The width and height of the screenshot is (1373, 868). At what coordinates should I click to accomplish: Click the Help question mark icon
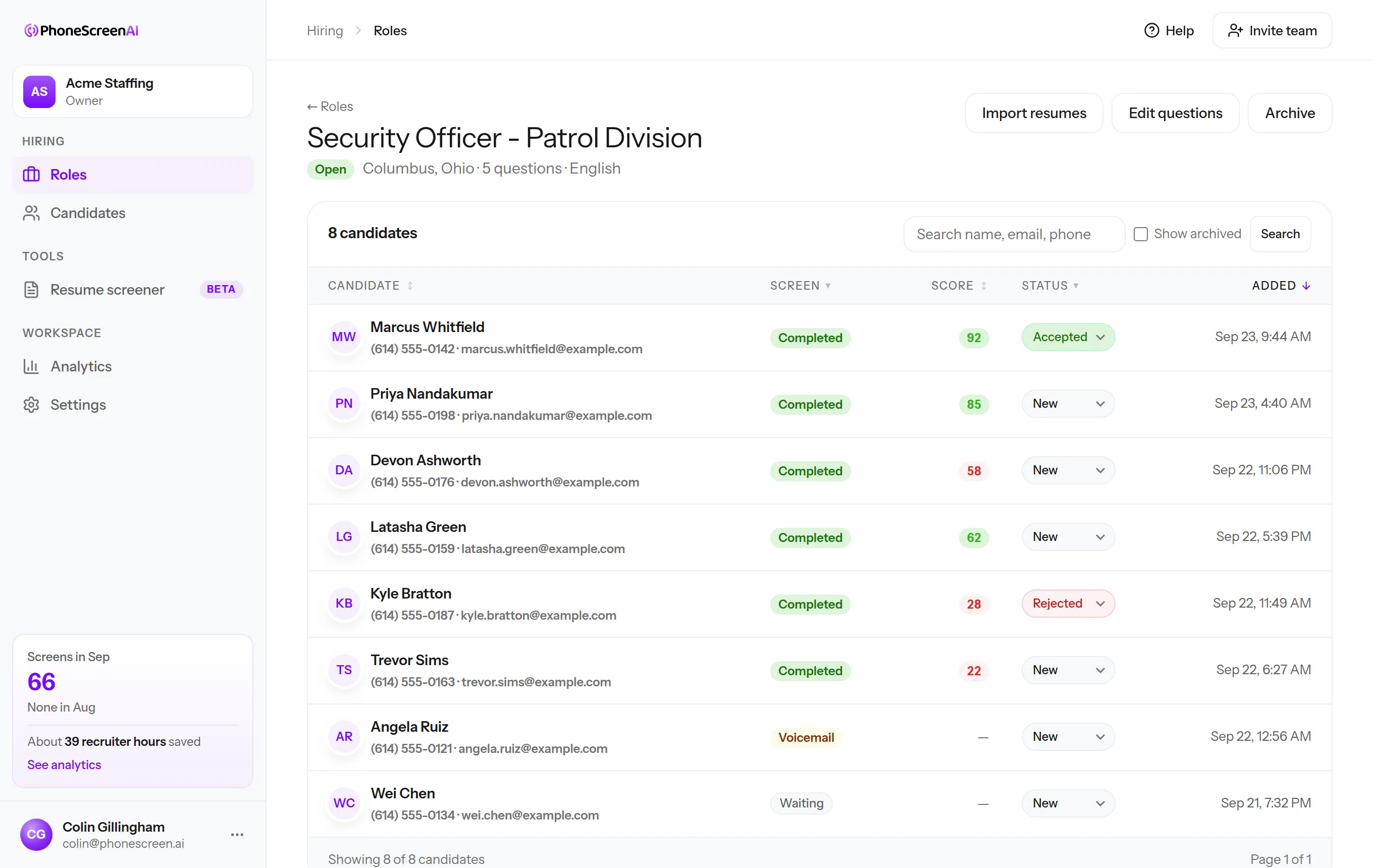tap(1151, 30)
